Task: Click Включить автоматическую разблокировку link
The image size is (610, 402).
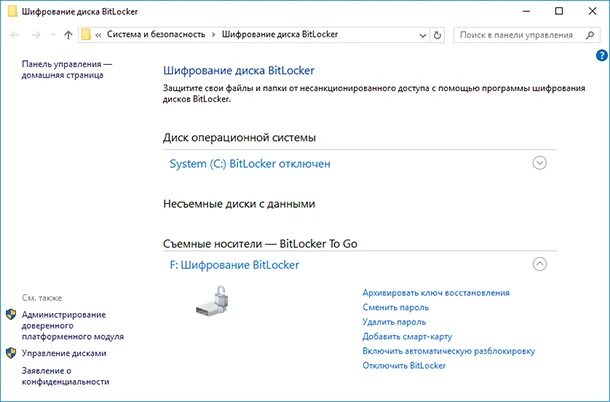Action: tap(449, 351)
